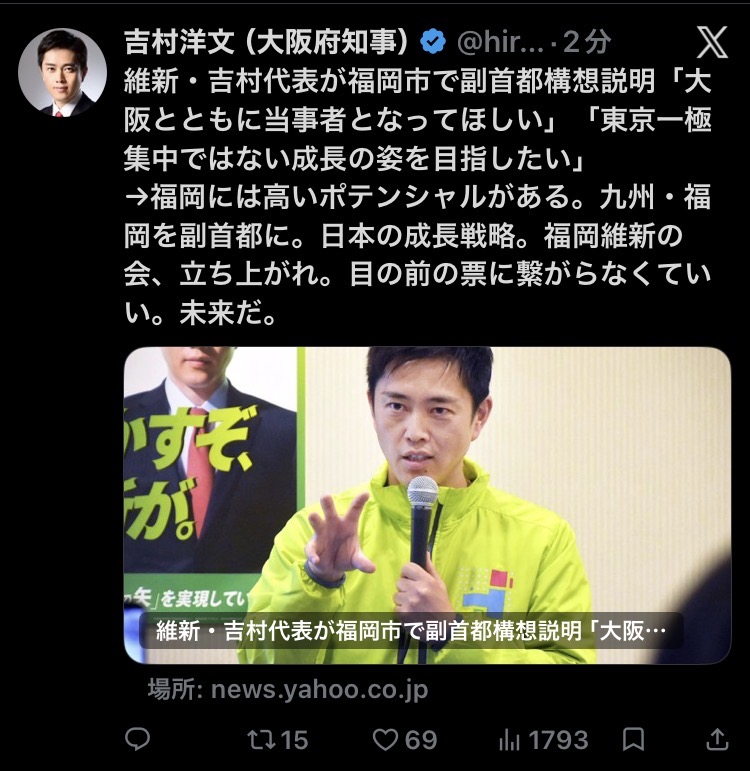Click the like count 69
750x771 pixels.
(421, 740)
